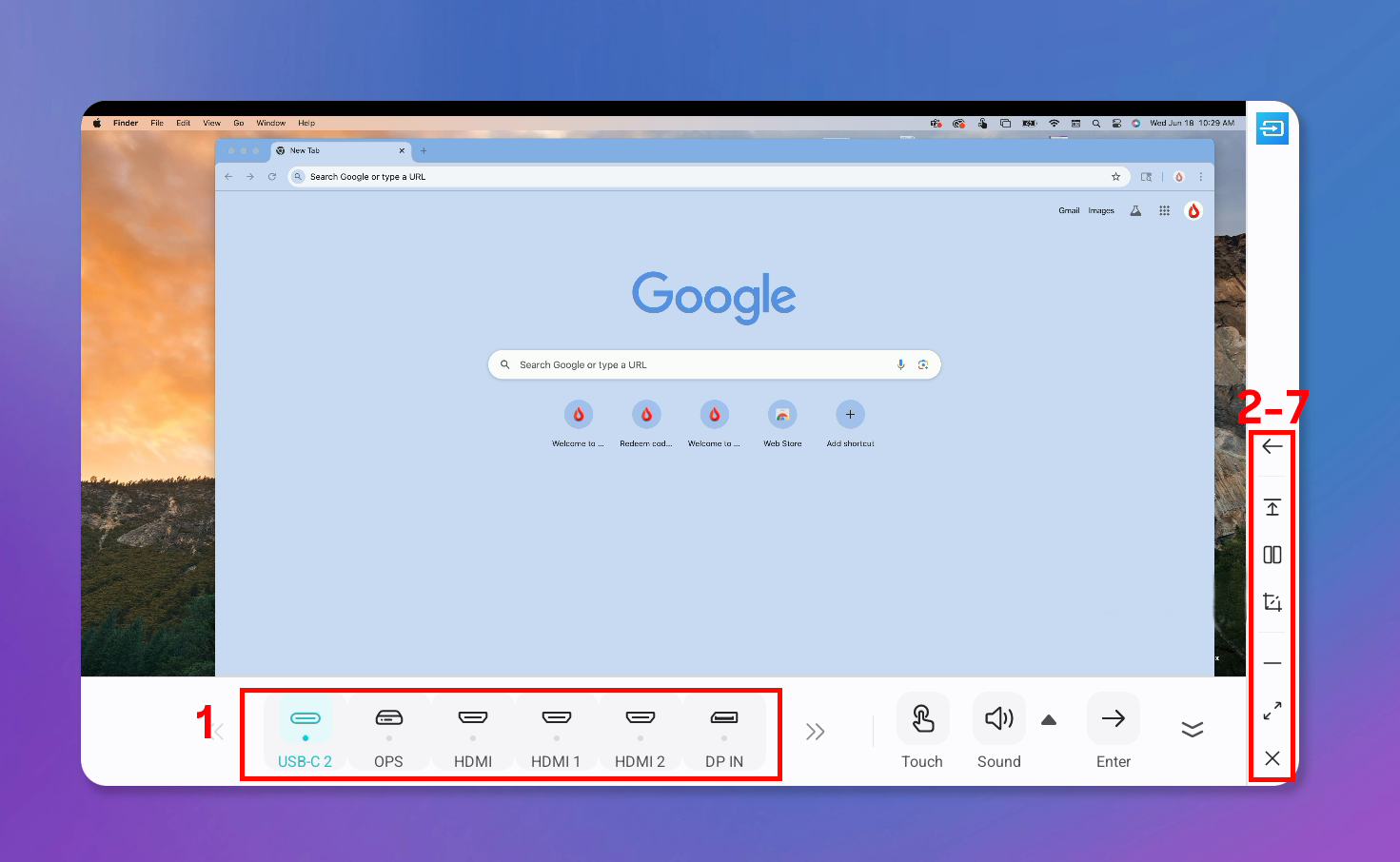Click the Chrome address bar
This screenshot has width=1400, height=862.
click(707, 177)
